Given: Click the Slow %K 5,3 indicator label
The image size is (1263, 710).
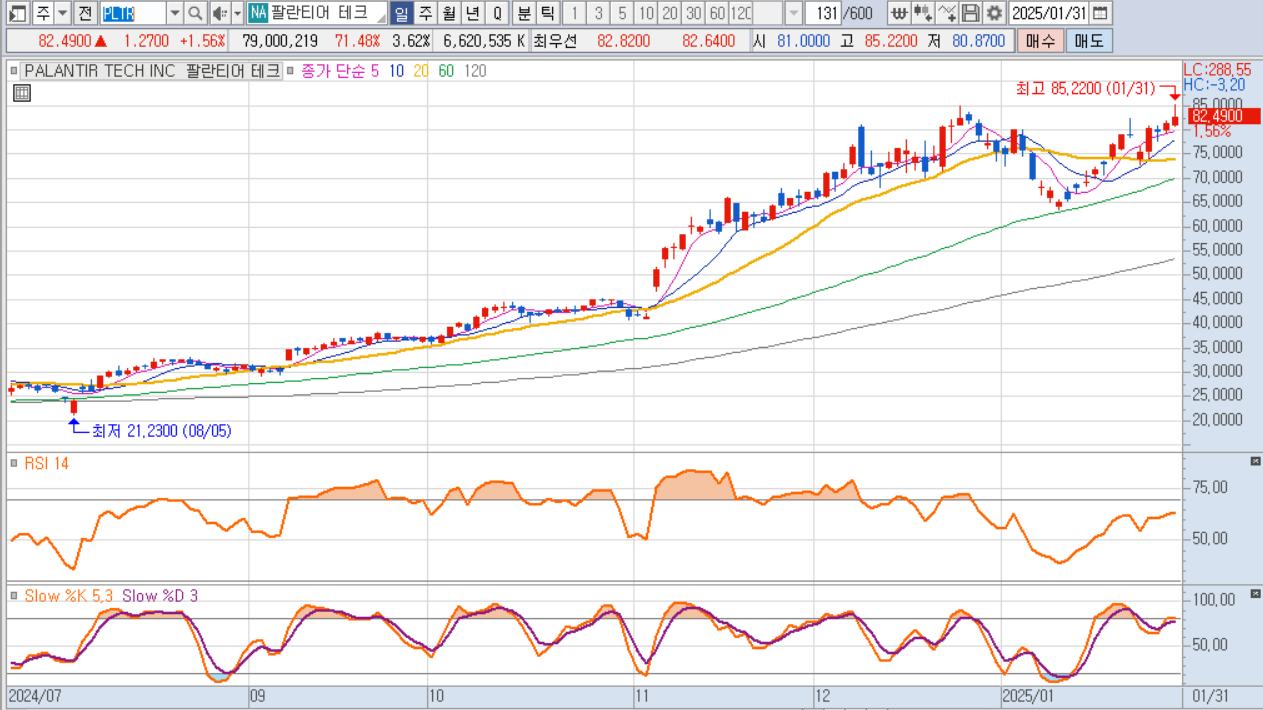Looking at the screenshot, I should click(68, 595).
